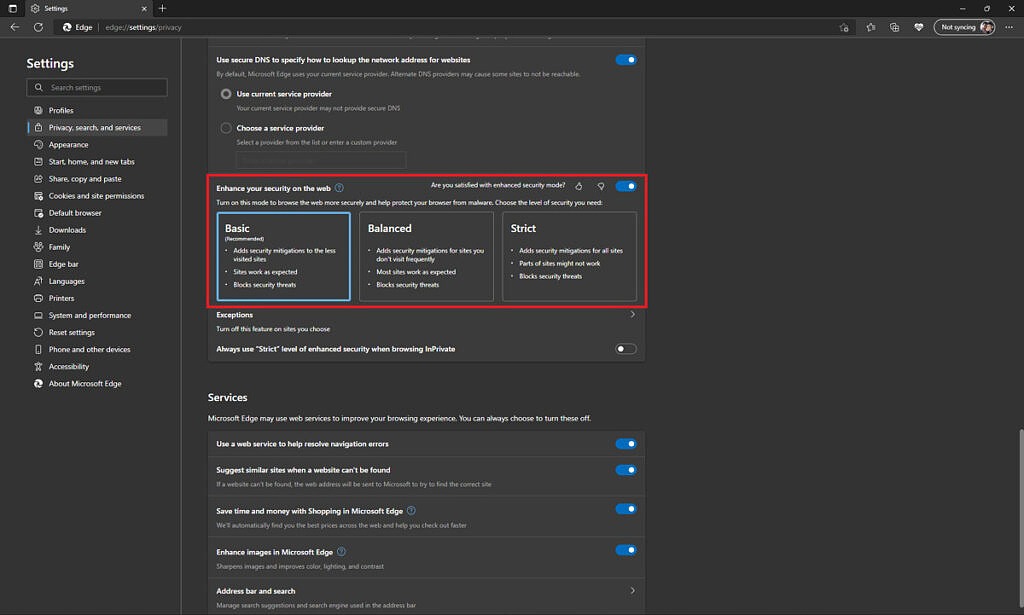The image size is (1024, 615).
Task: Expand Address bar and search chevron
Action: pos(632,591)
